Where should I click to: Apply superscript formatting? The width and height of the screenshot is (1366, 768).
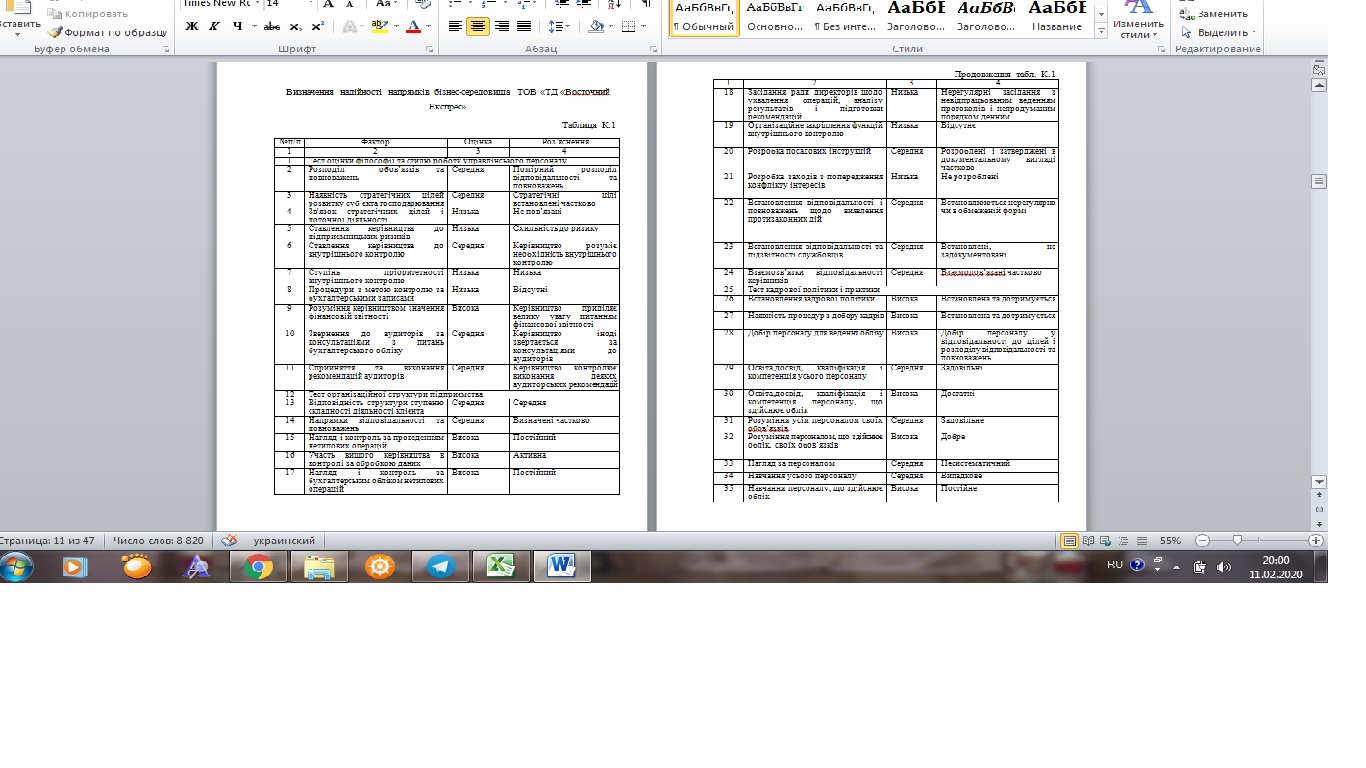pos(318,26)
